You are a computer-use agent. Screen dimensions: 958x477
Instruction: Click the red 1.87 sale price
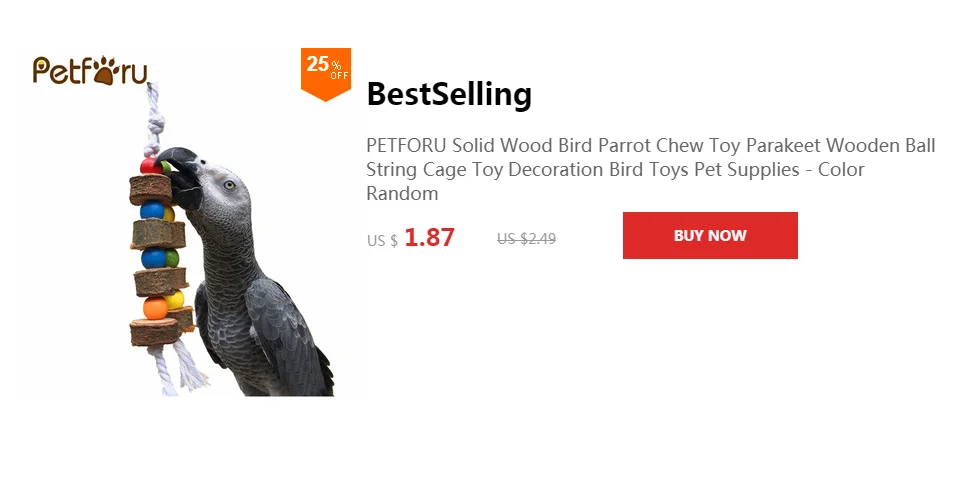click(x=430, y=237)
